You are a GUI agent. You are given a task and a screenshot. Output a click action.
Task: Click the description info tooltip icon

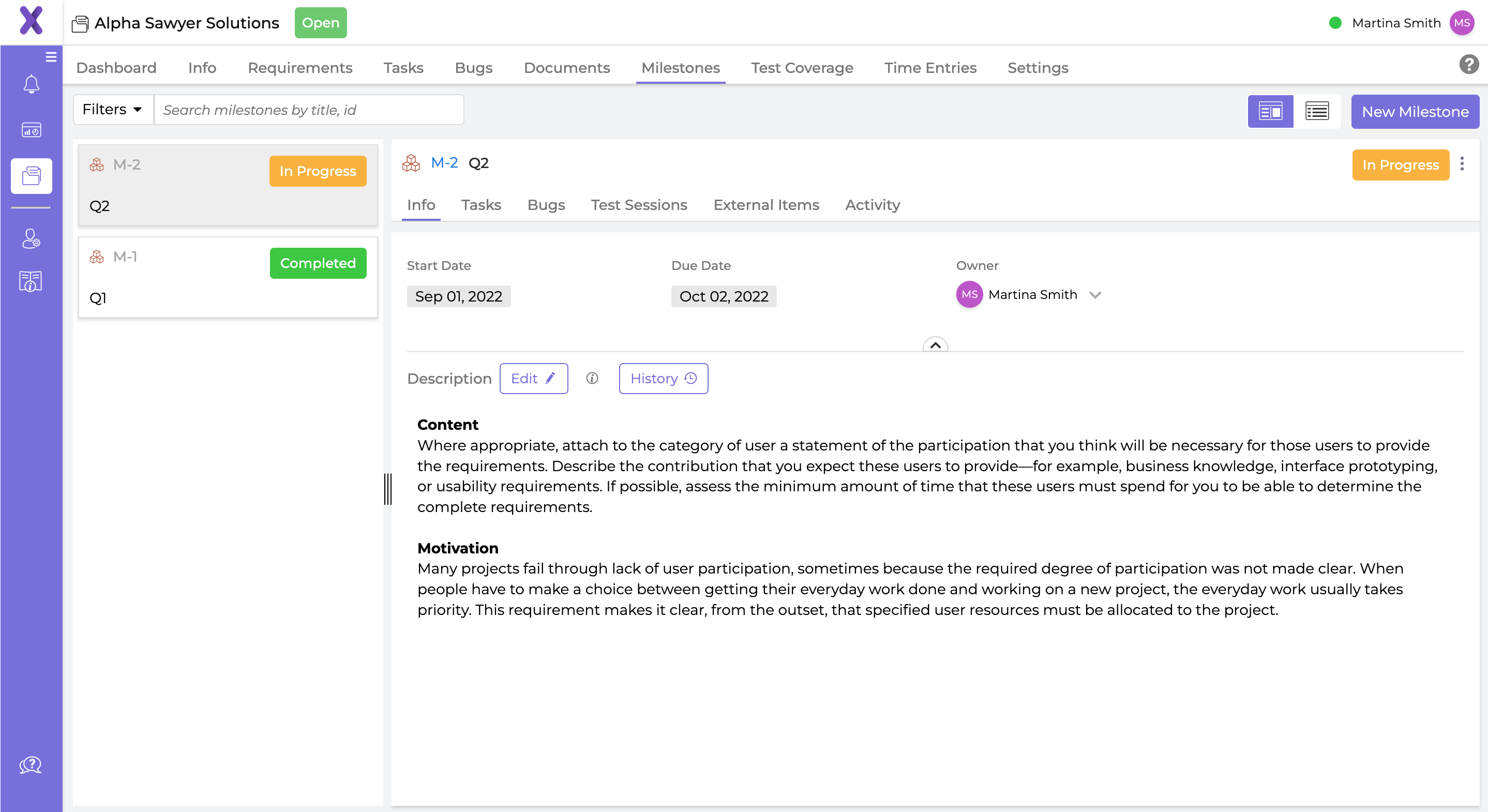(x=592, y=377)
